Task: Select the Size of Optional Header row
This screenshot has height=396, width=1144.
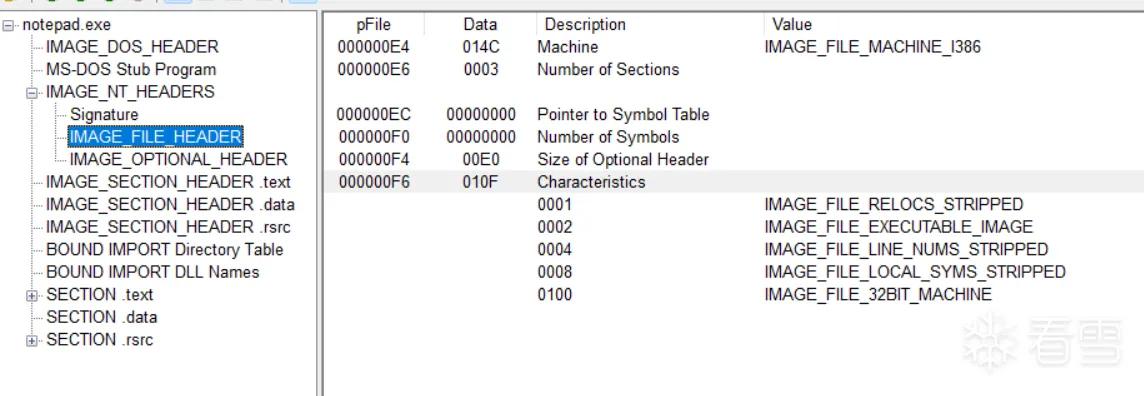Action: 733,159
